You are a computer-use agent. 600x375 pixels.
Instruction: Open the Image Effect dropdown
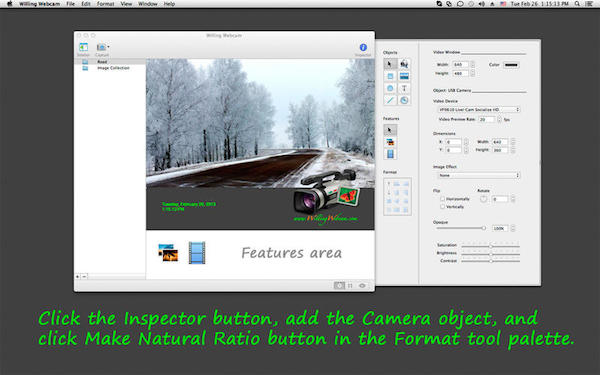[x=479, y=175]
